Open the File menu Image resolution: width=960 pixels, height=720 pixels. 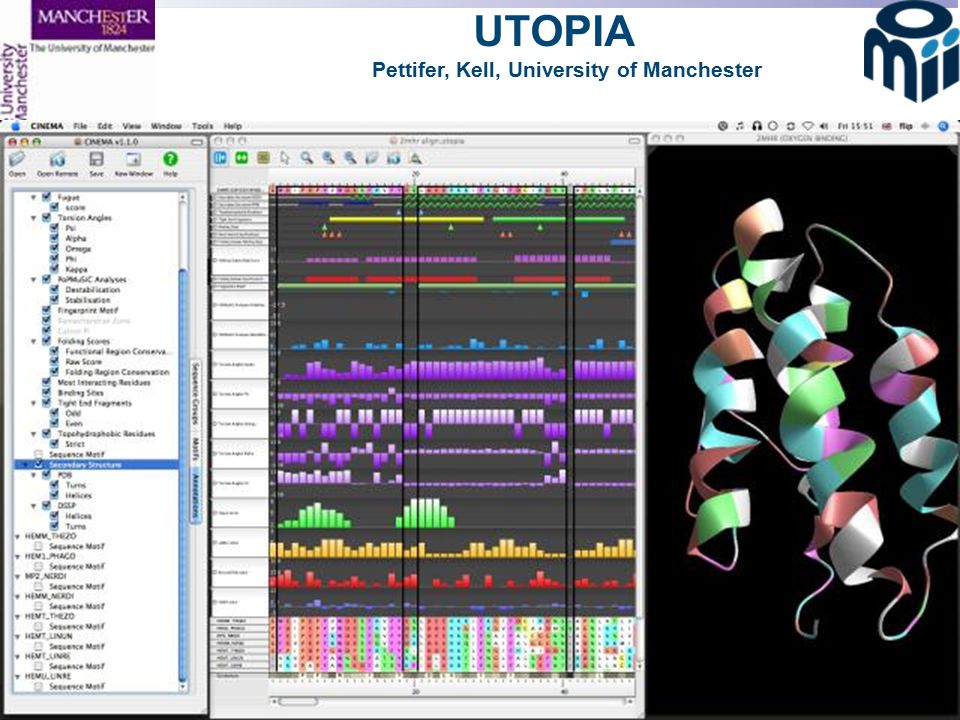tap(80, 126)
